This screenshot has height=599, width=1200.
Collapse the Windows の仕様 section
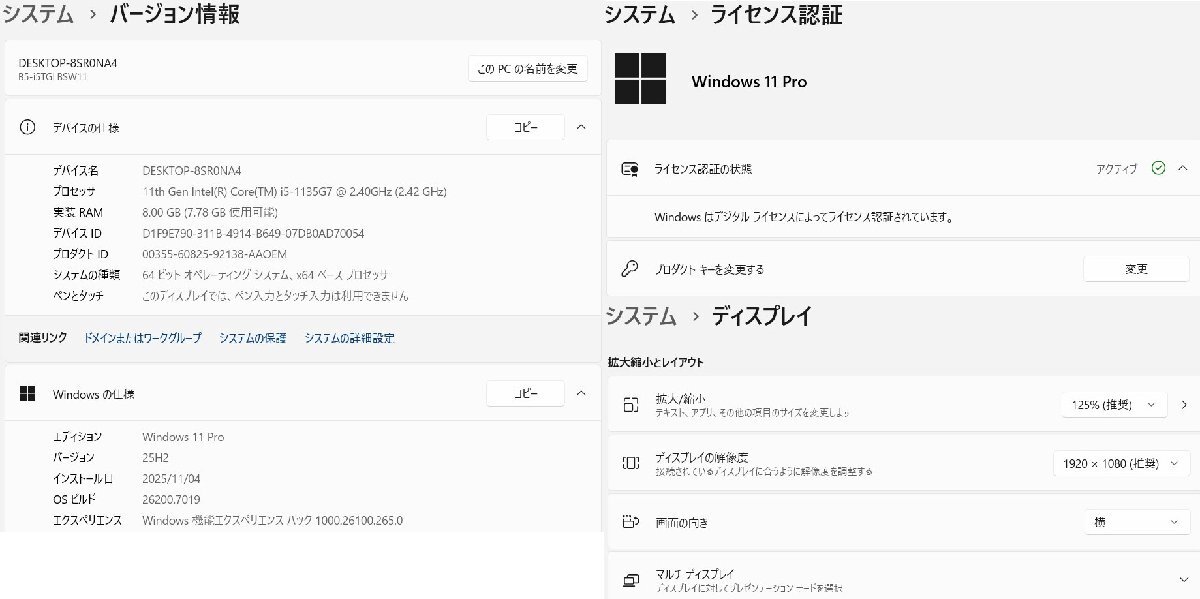580,393
